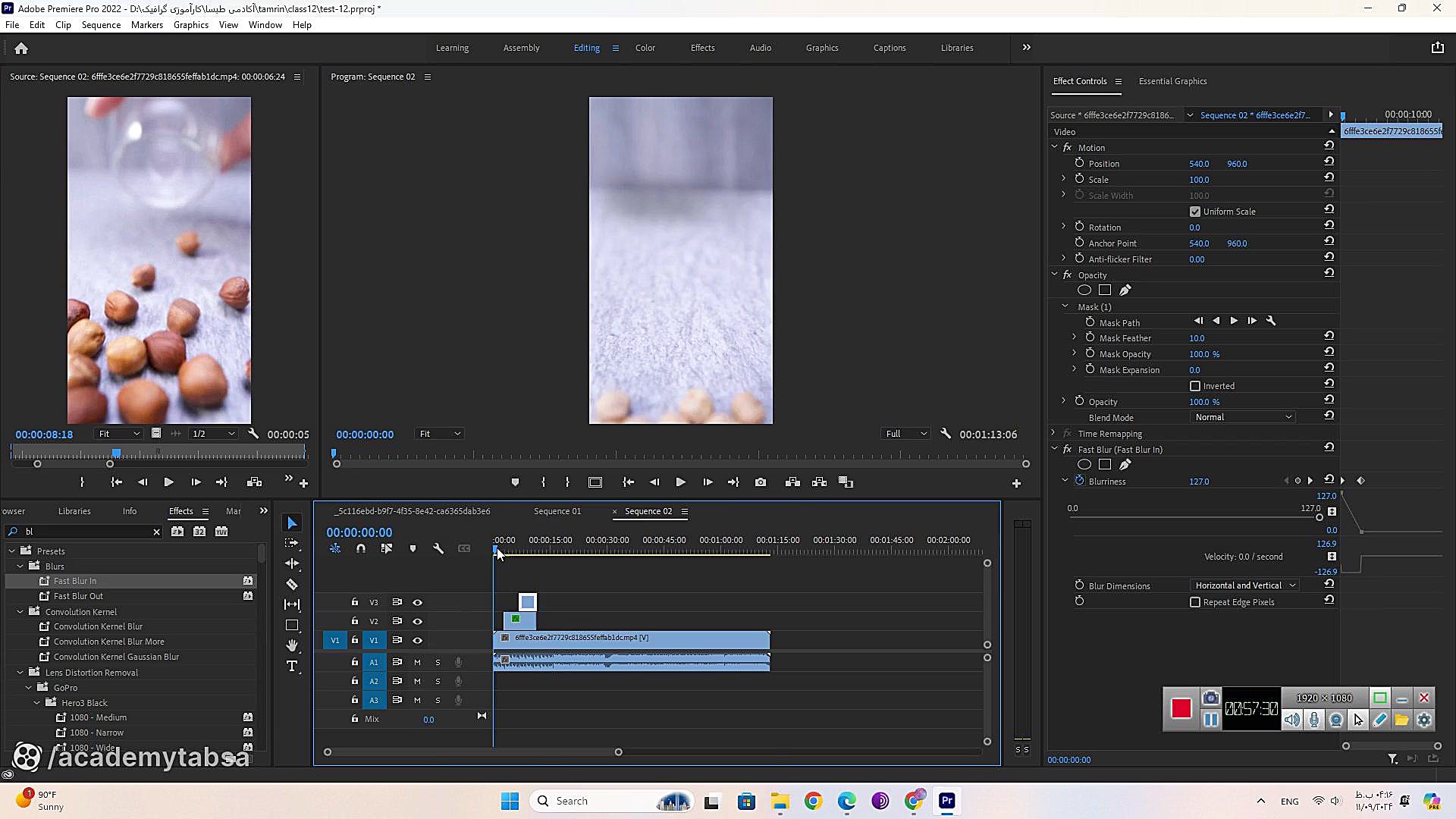This screenshot has width=1456, height=819.
Task: Show more workspaces overflow arrows
Action: pyautogui.click(x=1027, y=48)
